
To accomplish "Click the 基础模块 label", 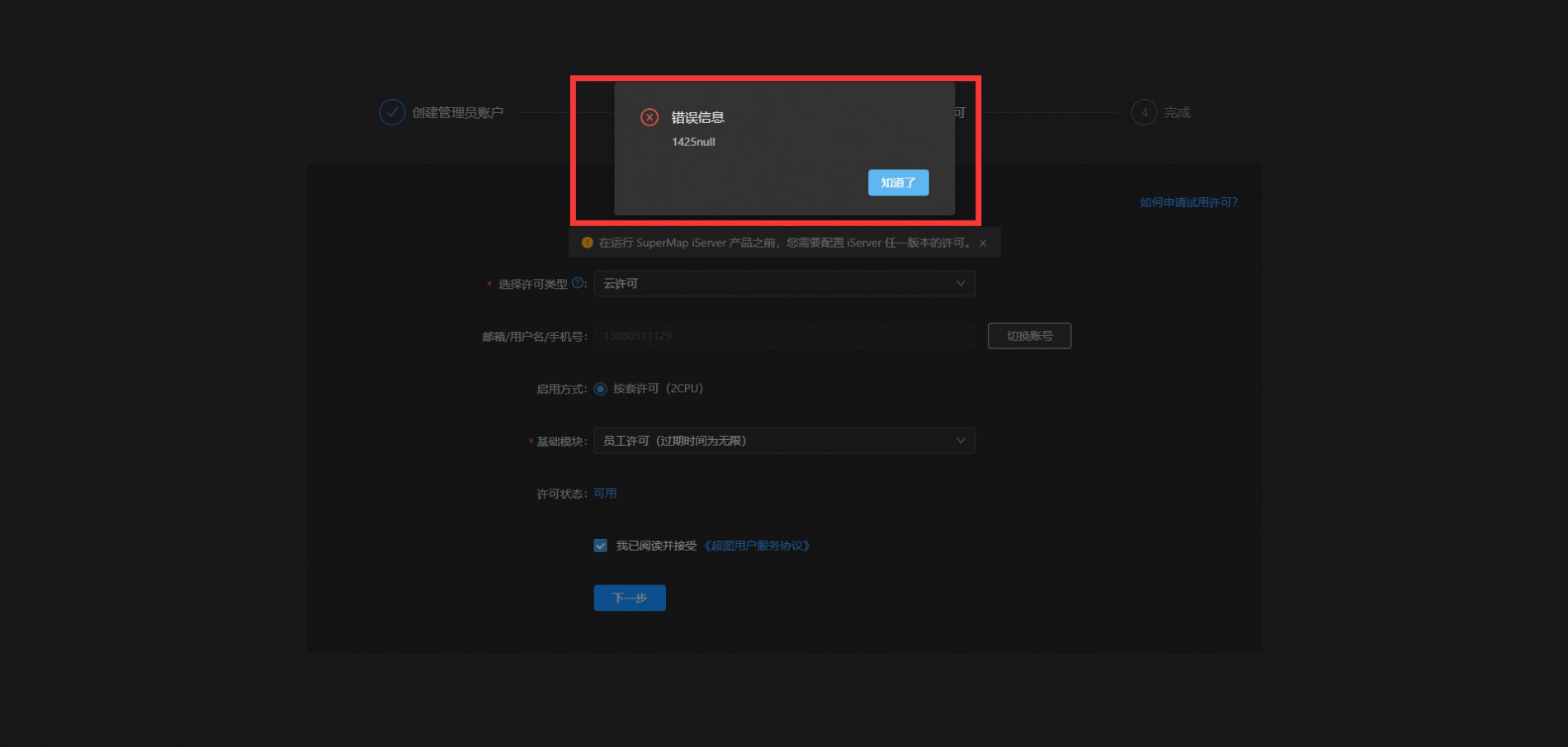I will [561, 442].
